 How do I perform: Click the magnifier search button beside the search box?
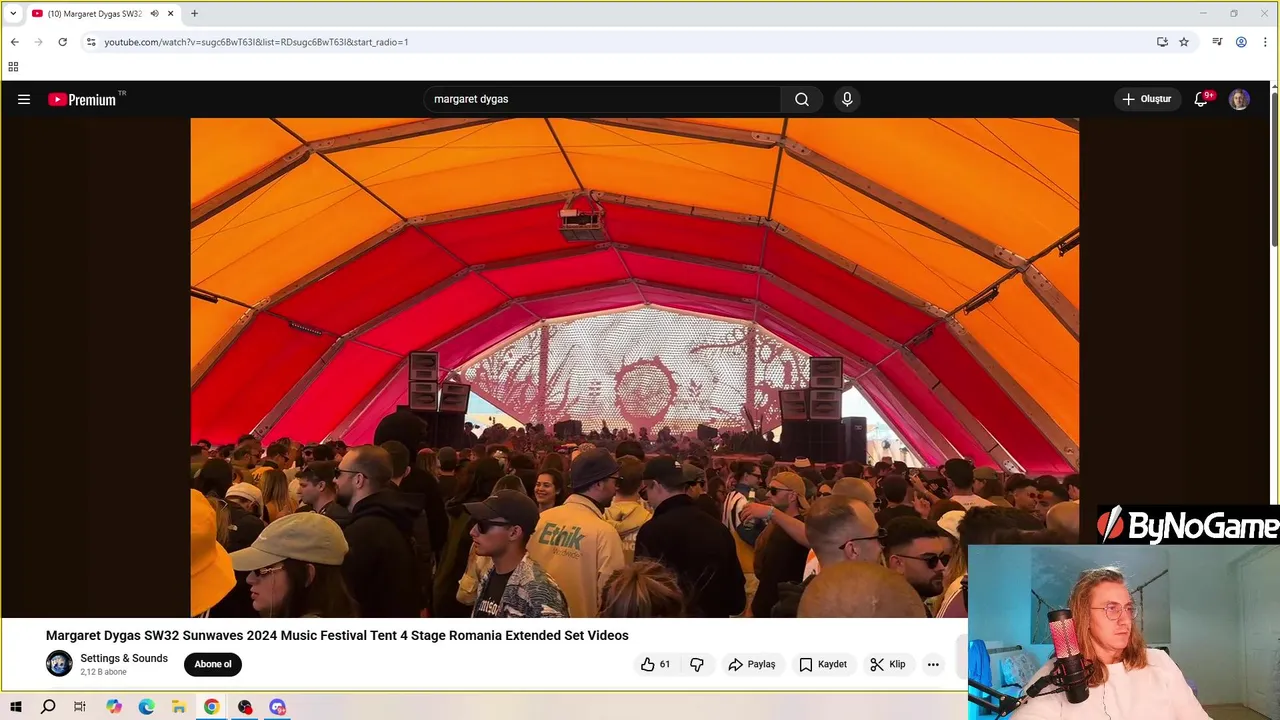tap(802, 99)
